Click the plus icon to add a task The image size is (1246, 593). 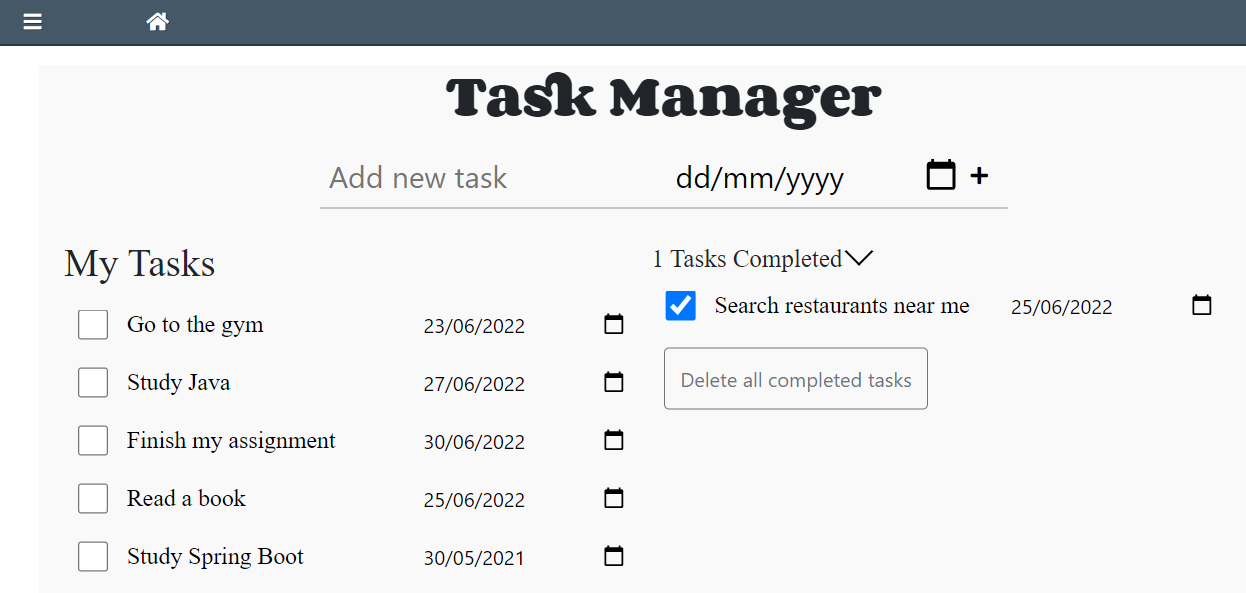point(979,175)
